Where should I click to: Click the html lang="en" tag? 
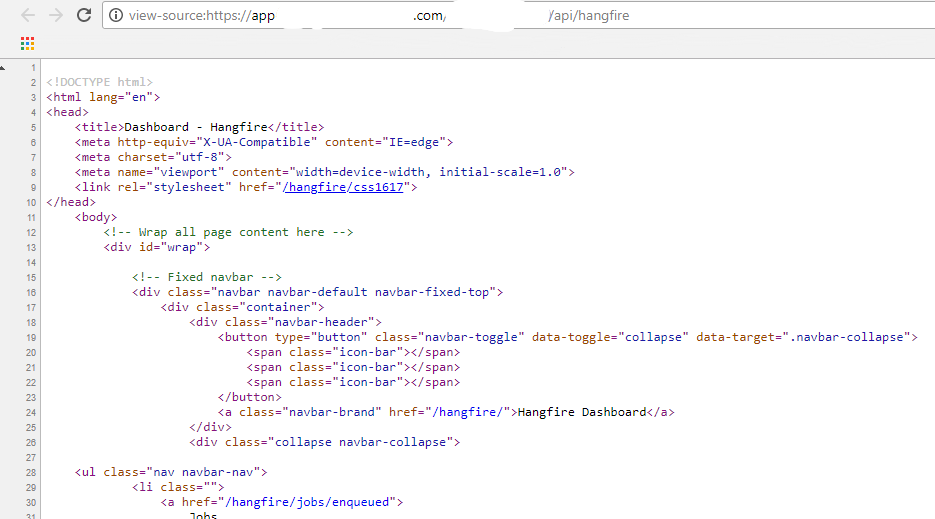103,97
